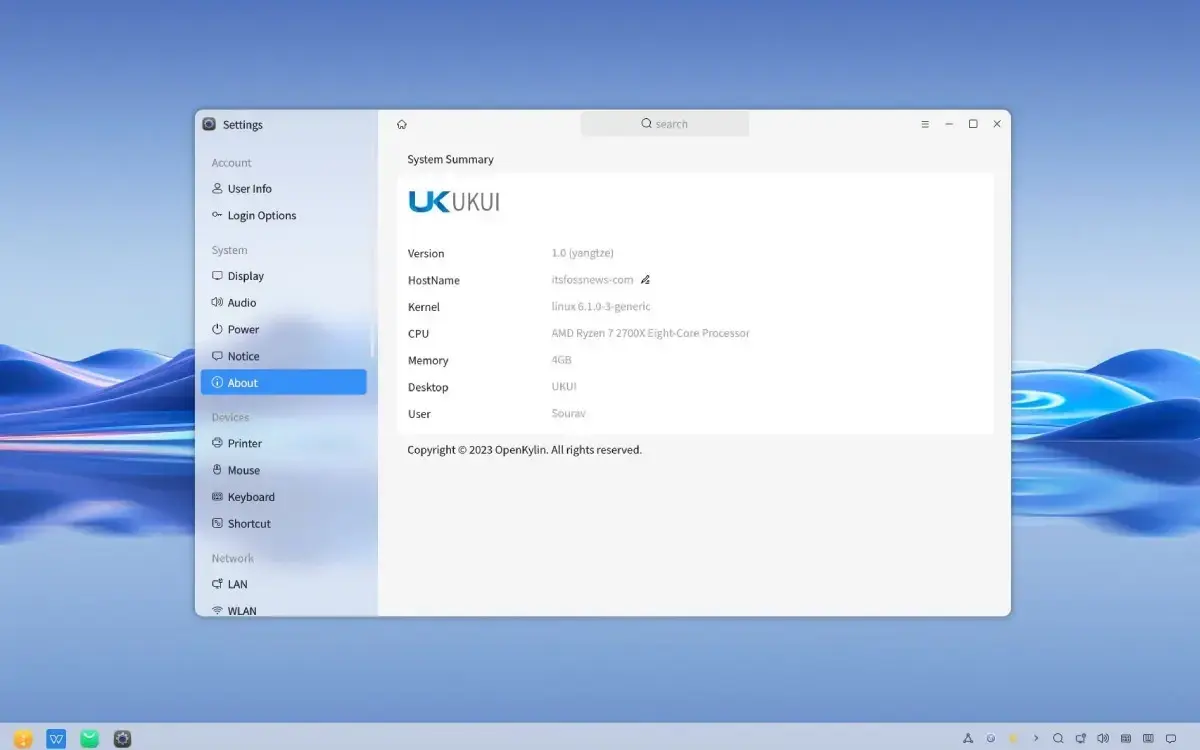Minimize the Settings window
Image resolution: width=1200 pixels, height=750 pixels.
[949, 124]
